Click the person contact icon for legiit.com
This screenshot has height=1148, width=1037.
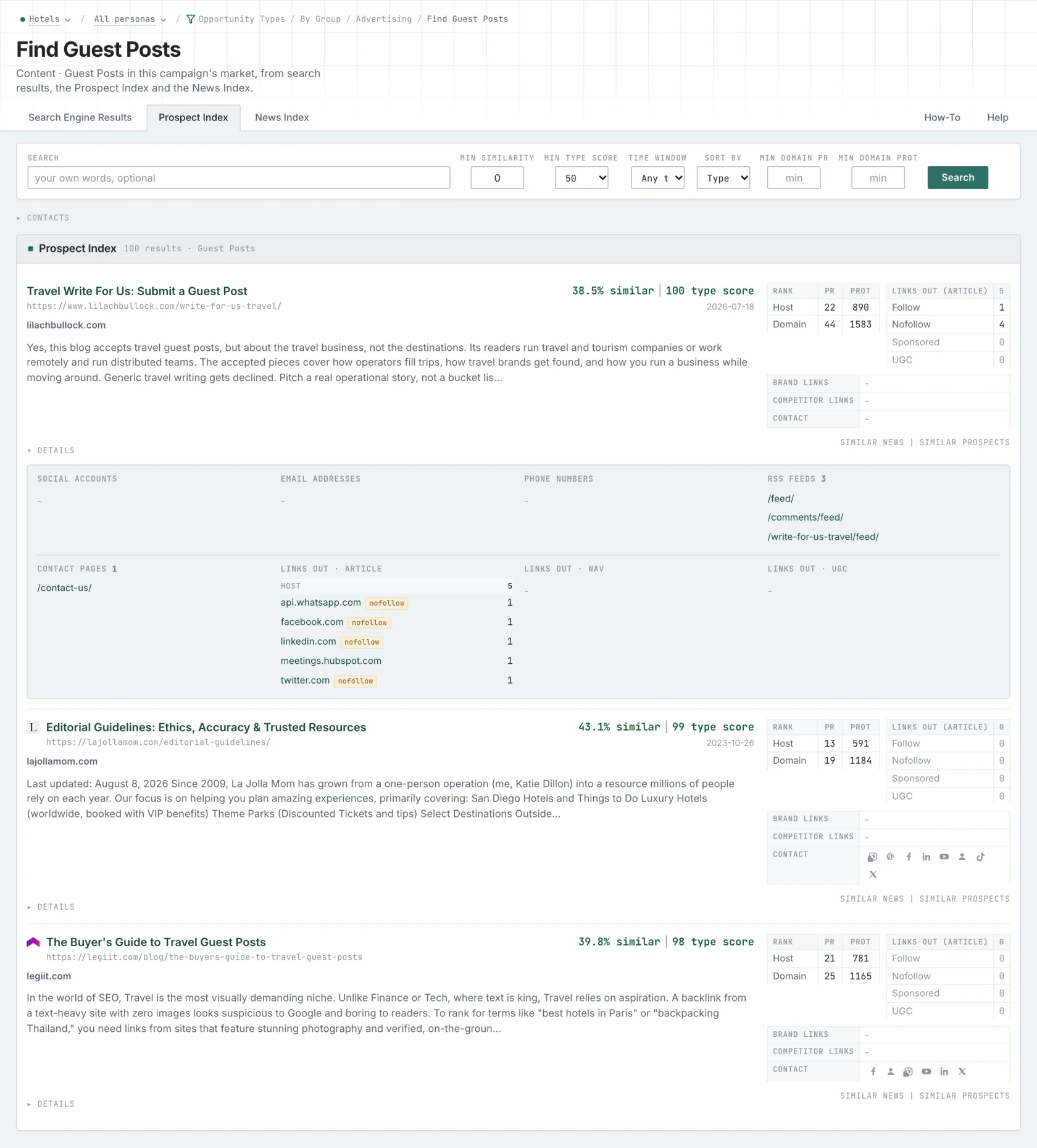(x=890, y=1071)
